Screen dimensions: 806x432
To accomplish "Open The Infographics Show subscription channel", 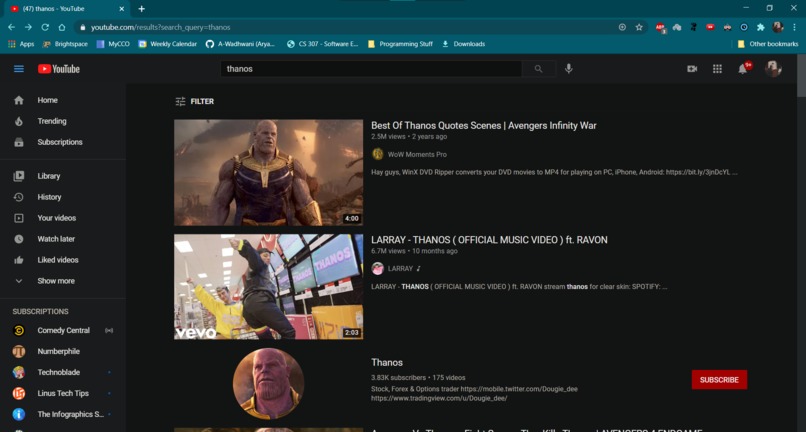I will pyautogui.click(x=63, y=414).
